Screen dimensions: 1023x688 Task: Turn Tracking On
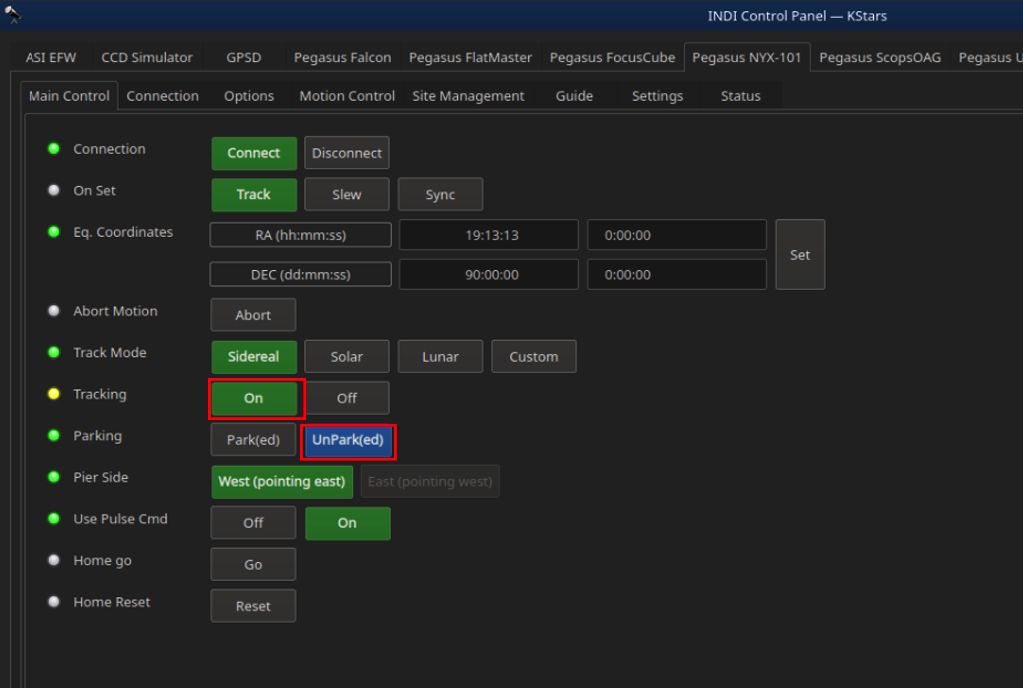254,398
